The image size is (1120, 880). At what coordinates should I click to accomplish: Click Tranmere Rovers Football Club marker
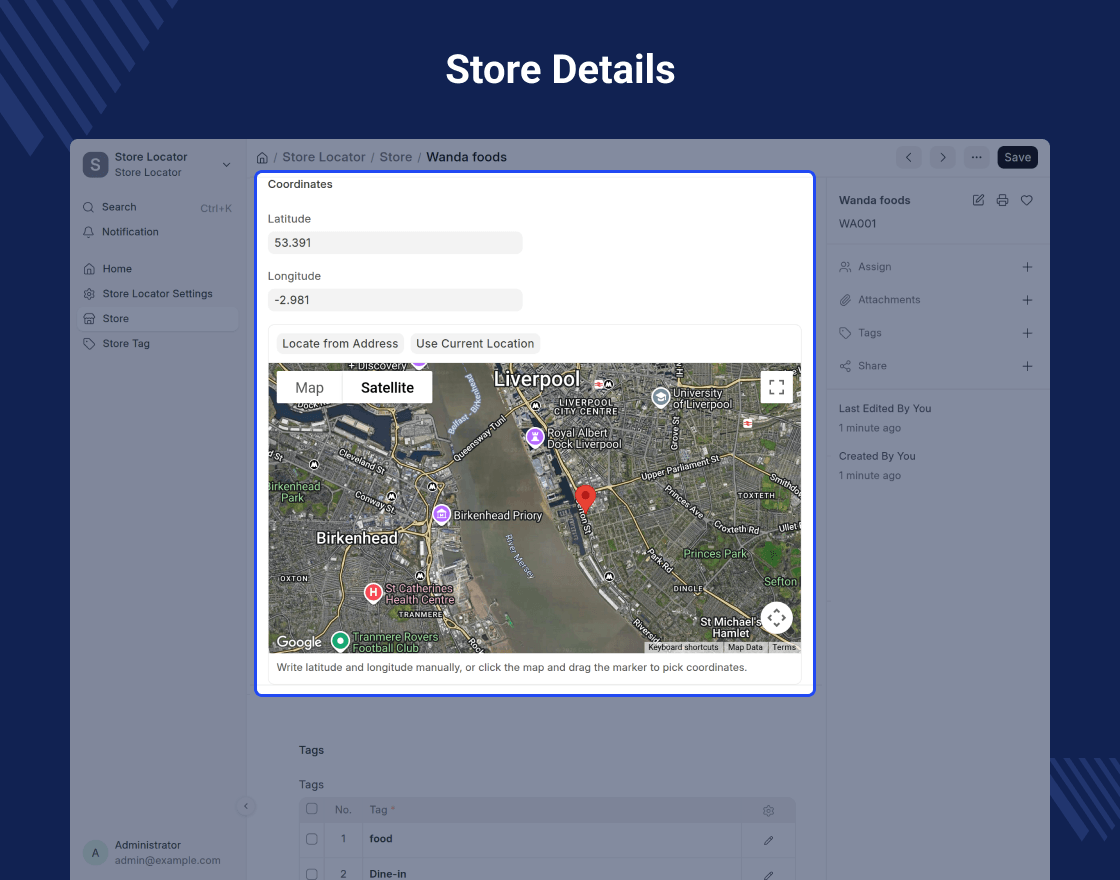click(340, 641)
